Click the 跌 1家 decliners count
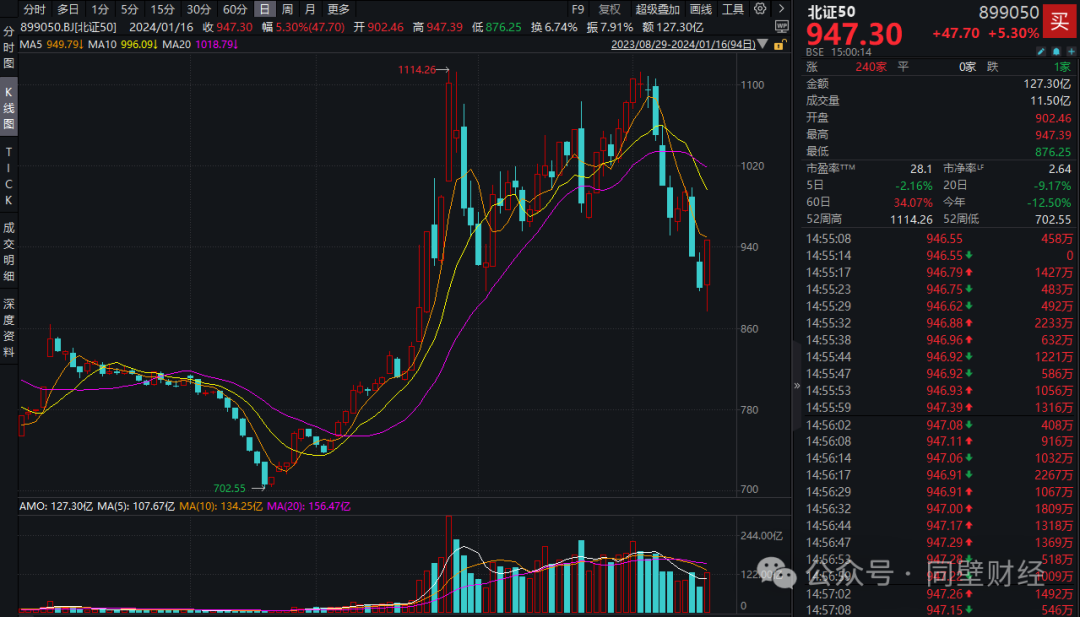Screen dimensions: 1080x617 pyautogui.click(x=1029, y=67)
